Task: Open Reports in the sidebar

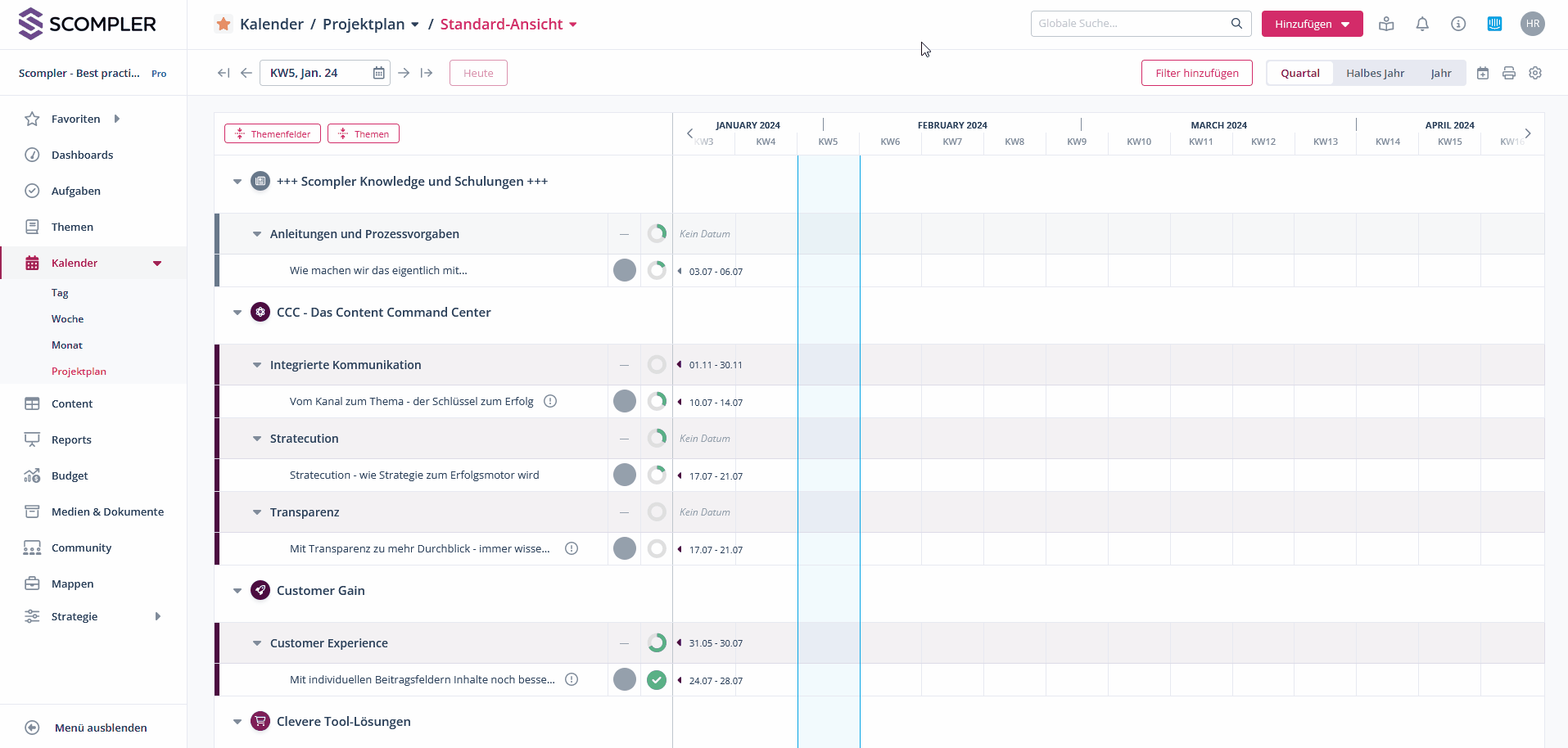Action: pyautogui.click(x=71, y=439)
